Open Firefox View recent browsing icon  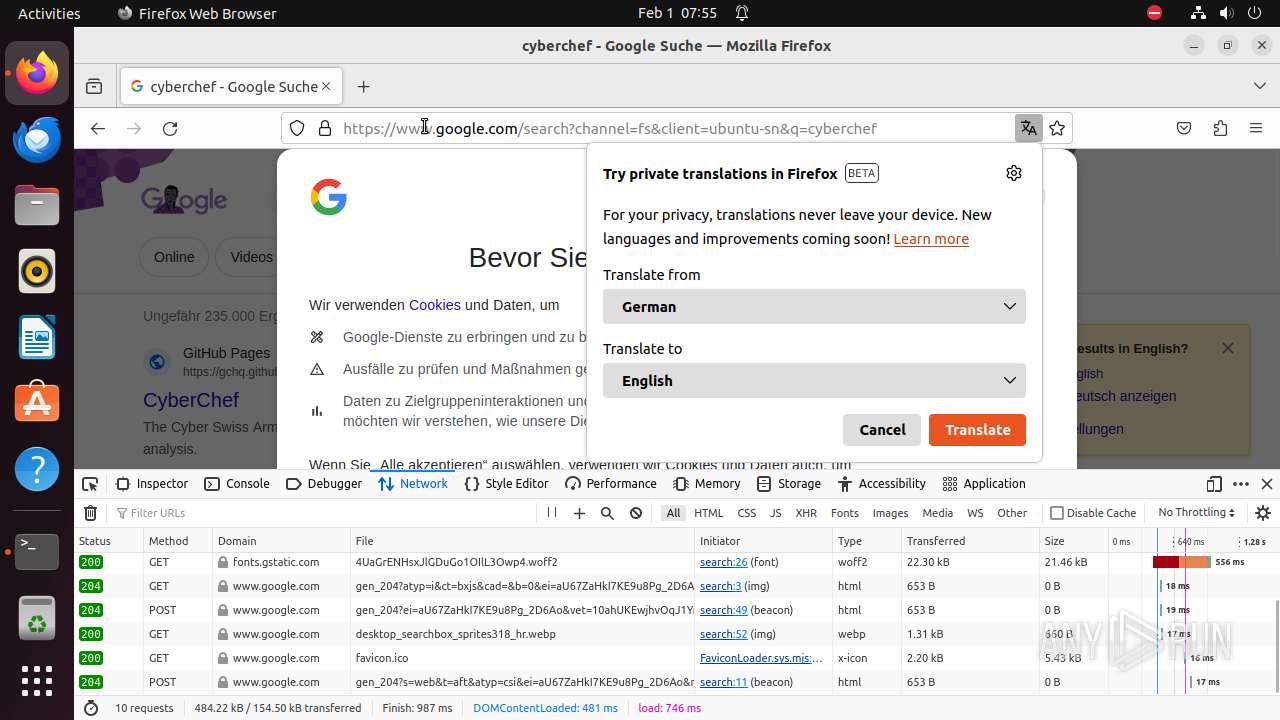[94, 87]
